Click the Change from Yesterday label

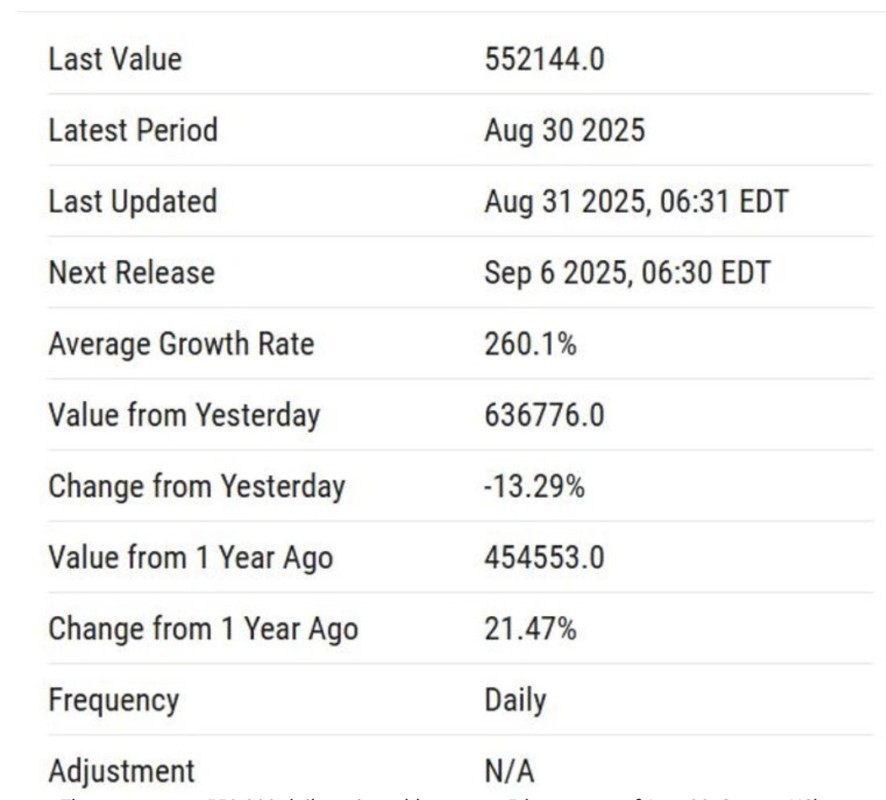click(x=196, y=486)
